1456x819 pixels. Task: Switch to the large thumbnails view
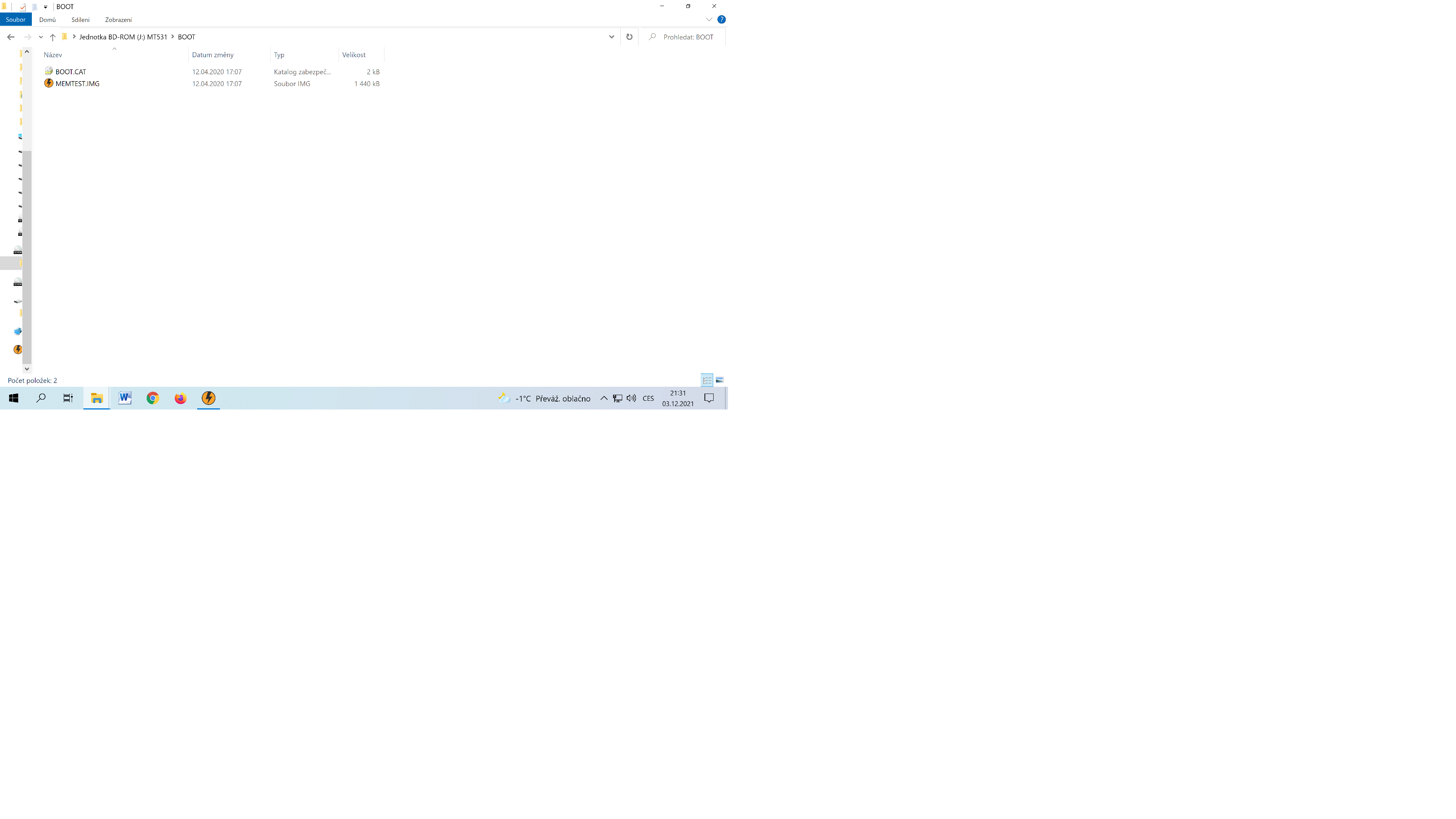click(720, 380)
